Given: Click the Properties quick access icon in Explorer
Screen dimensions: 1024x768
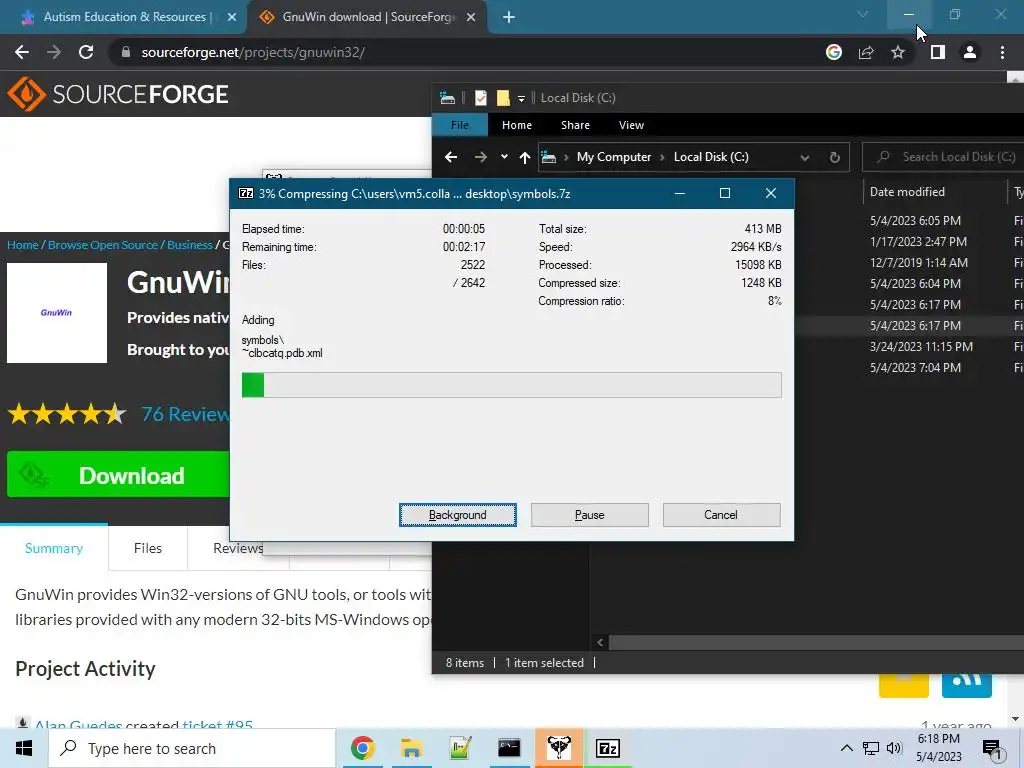Looking at the screenshot, I should (x=481, y=98).
